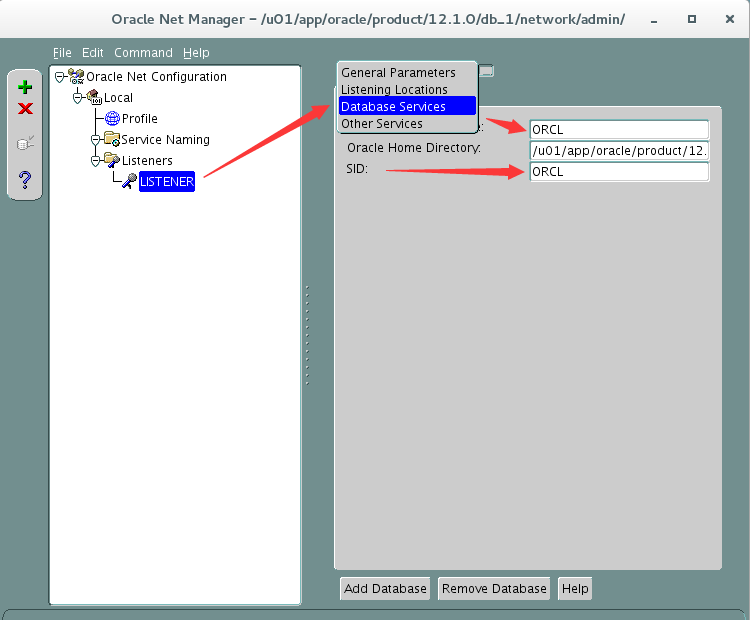Image resolution: width=750 pixels, height=620 pixels.
Task: Expand the Service Naming tree node
Action: click(x=96, y=140)
